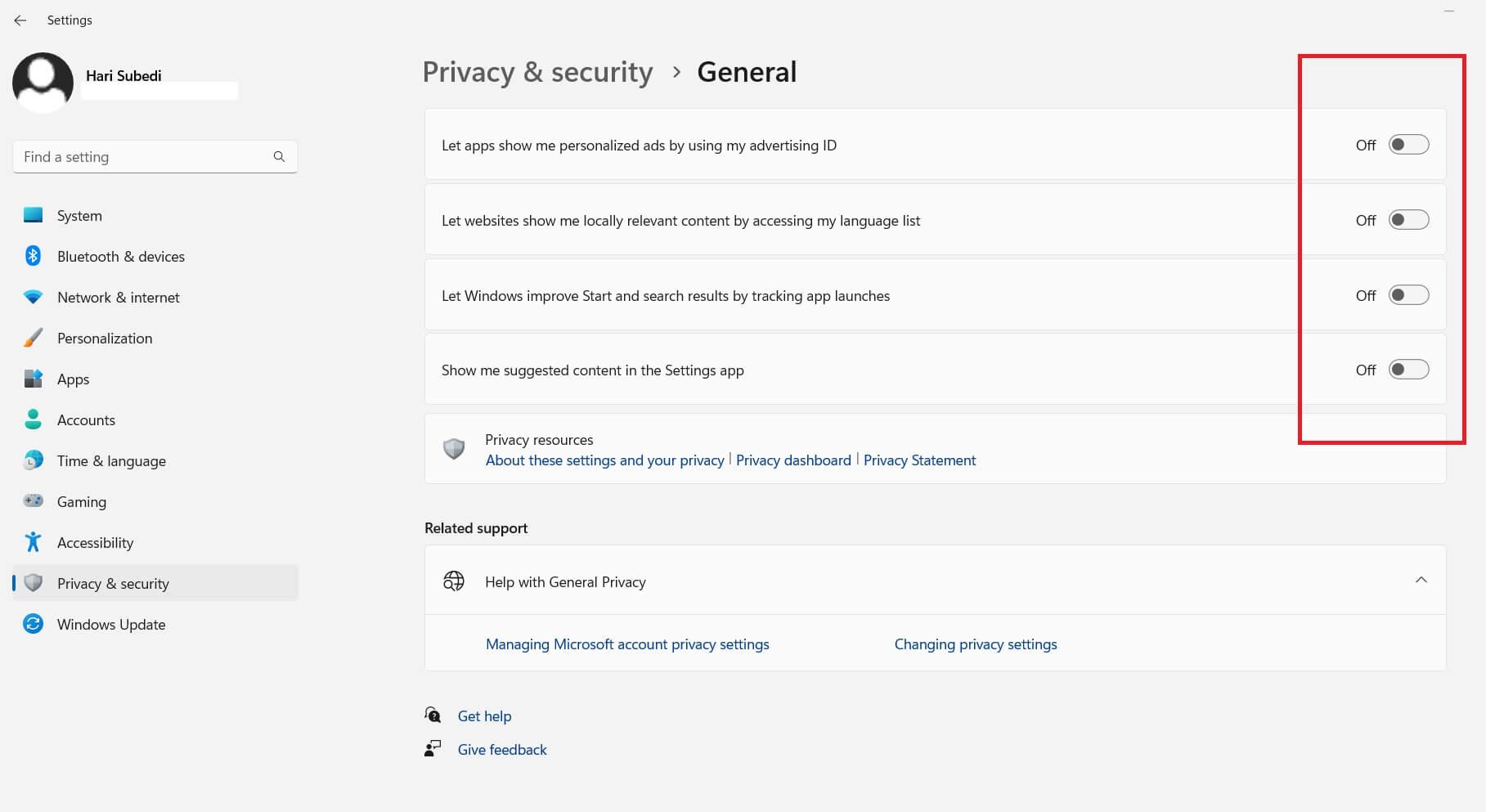Image resolution: width=1486 pixels, height=812 pixels.
Task: Click the Gaming controller icon
Action: [x=33, y=501]
